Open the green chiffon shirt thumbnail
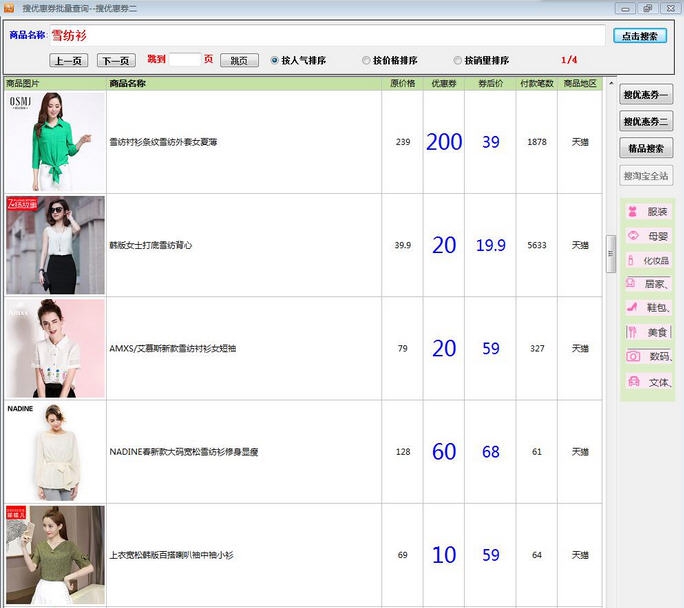Viewport: 684px width, 608px height. coord(55,142)
